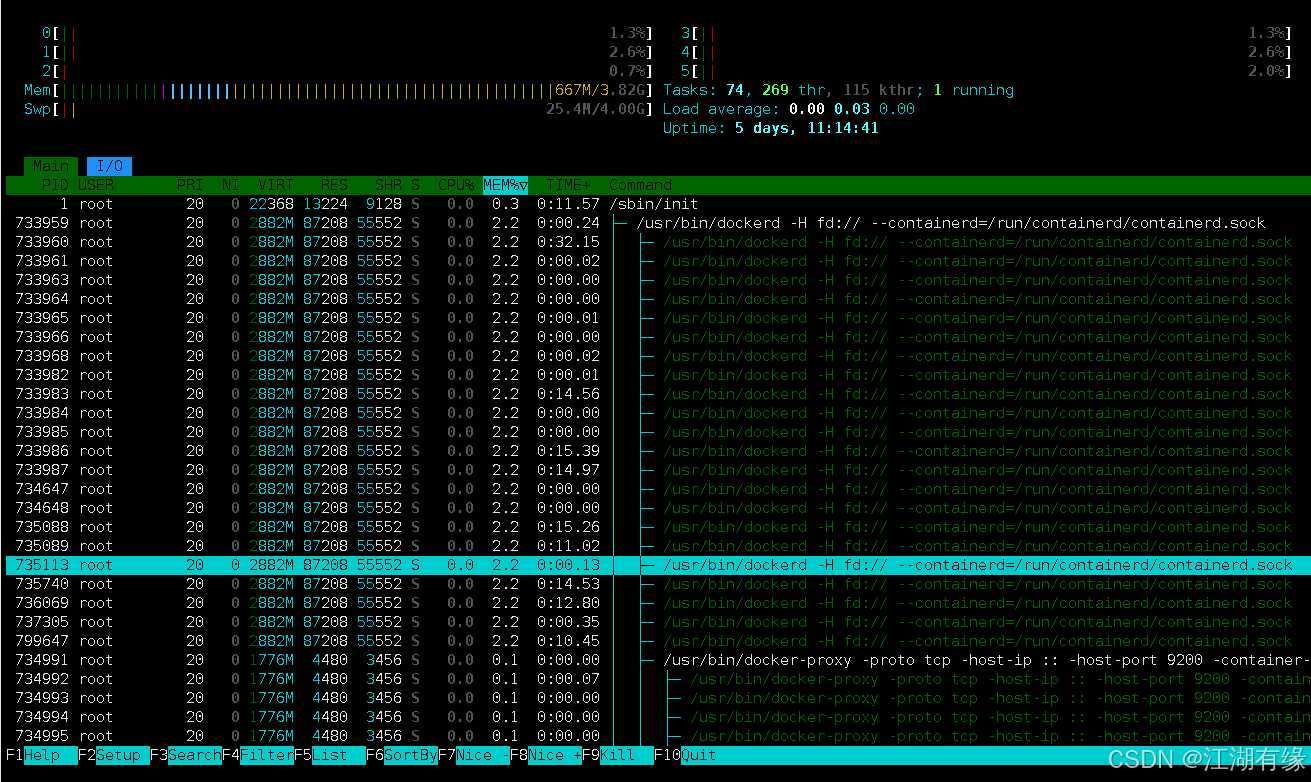
Task: Toggle the MEM% column sort direction
Action: click(x=505, y=185)
